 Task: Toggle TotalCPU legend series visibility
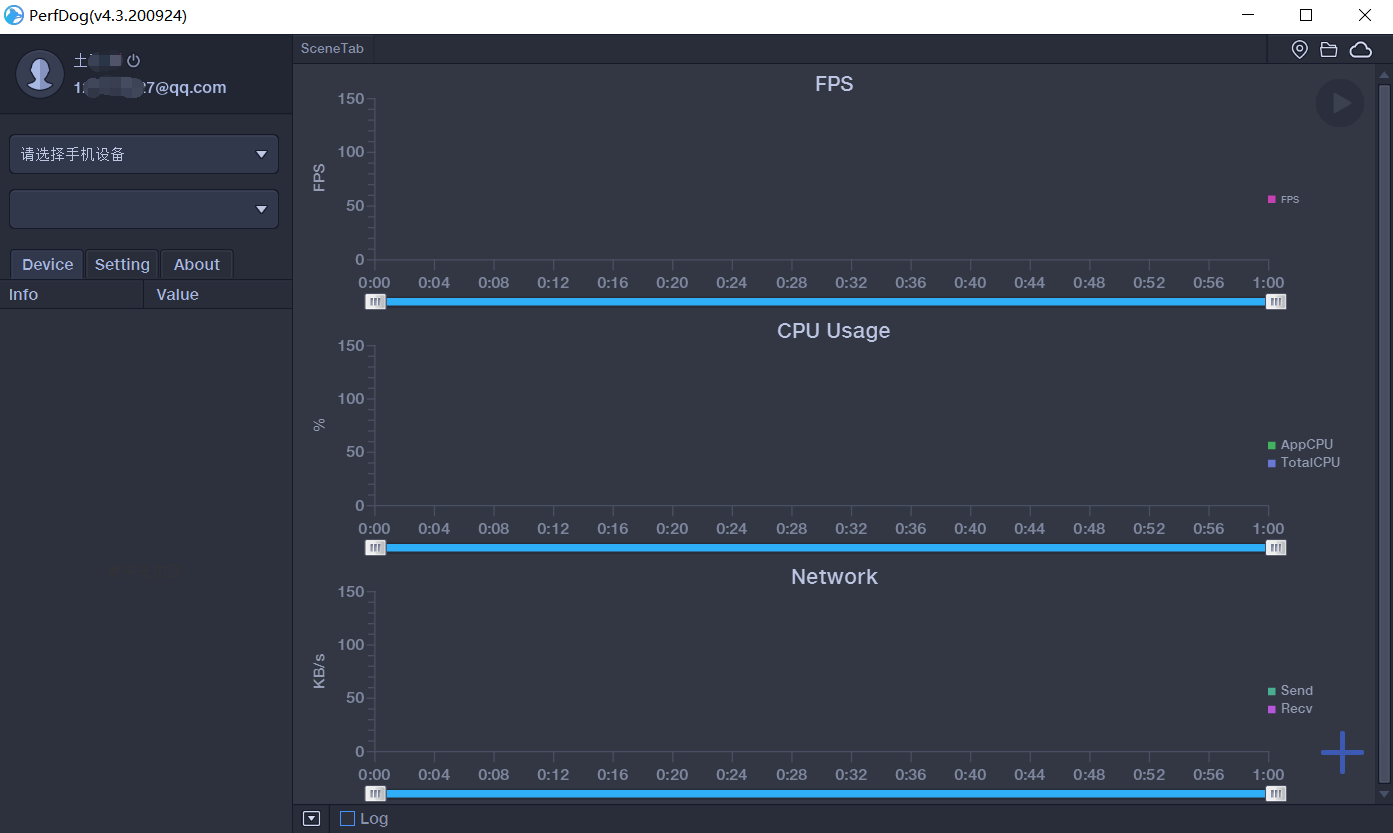coord(1303,463)
